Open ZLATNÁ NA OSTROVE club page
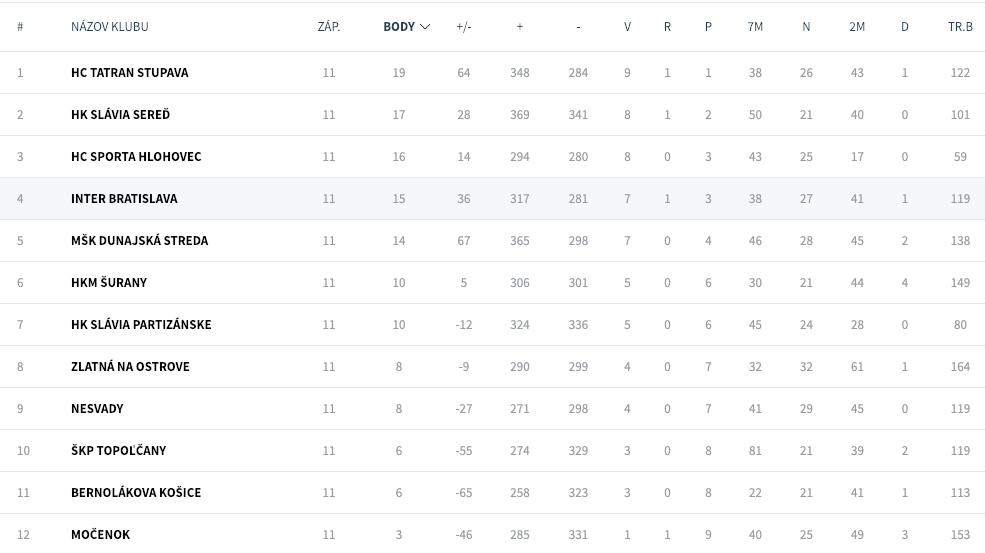 pos(130,366)
